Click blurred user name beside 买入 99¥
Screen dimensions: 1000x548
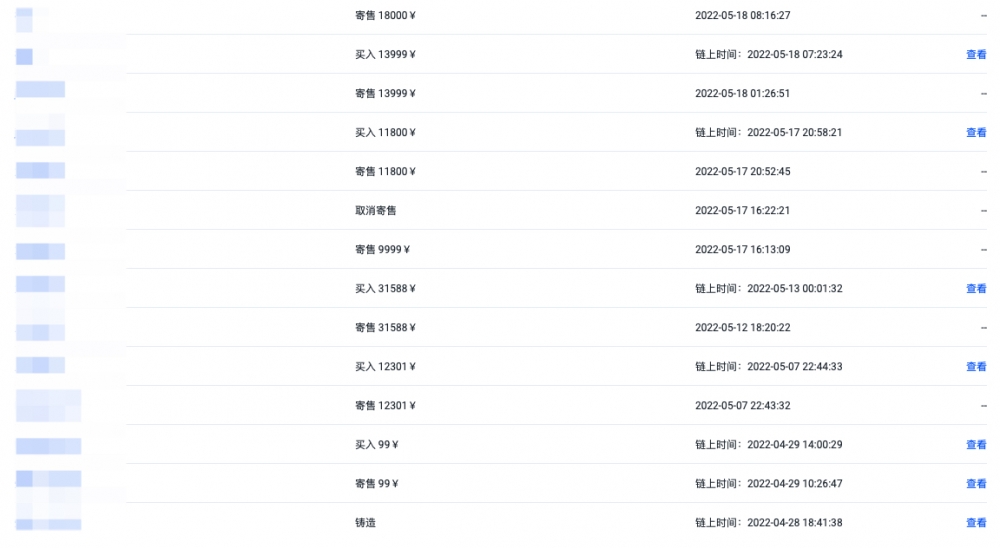coord(48,446)
